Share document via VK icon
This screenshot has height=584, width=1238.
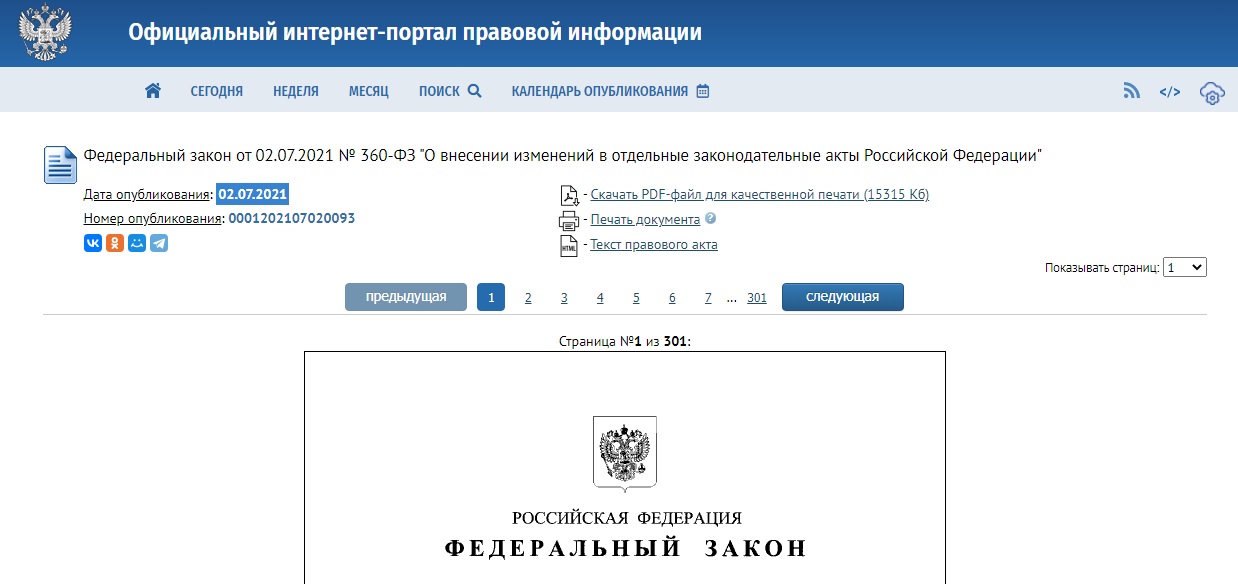[x=93, y=243]
